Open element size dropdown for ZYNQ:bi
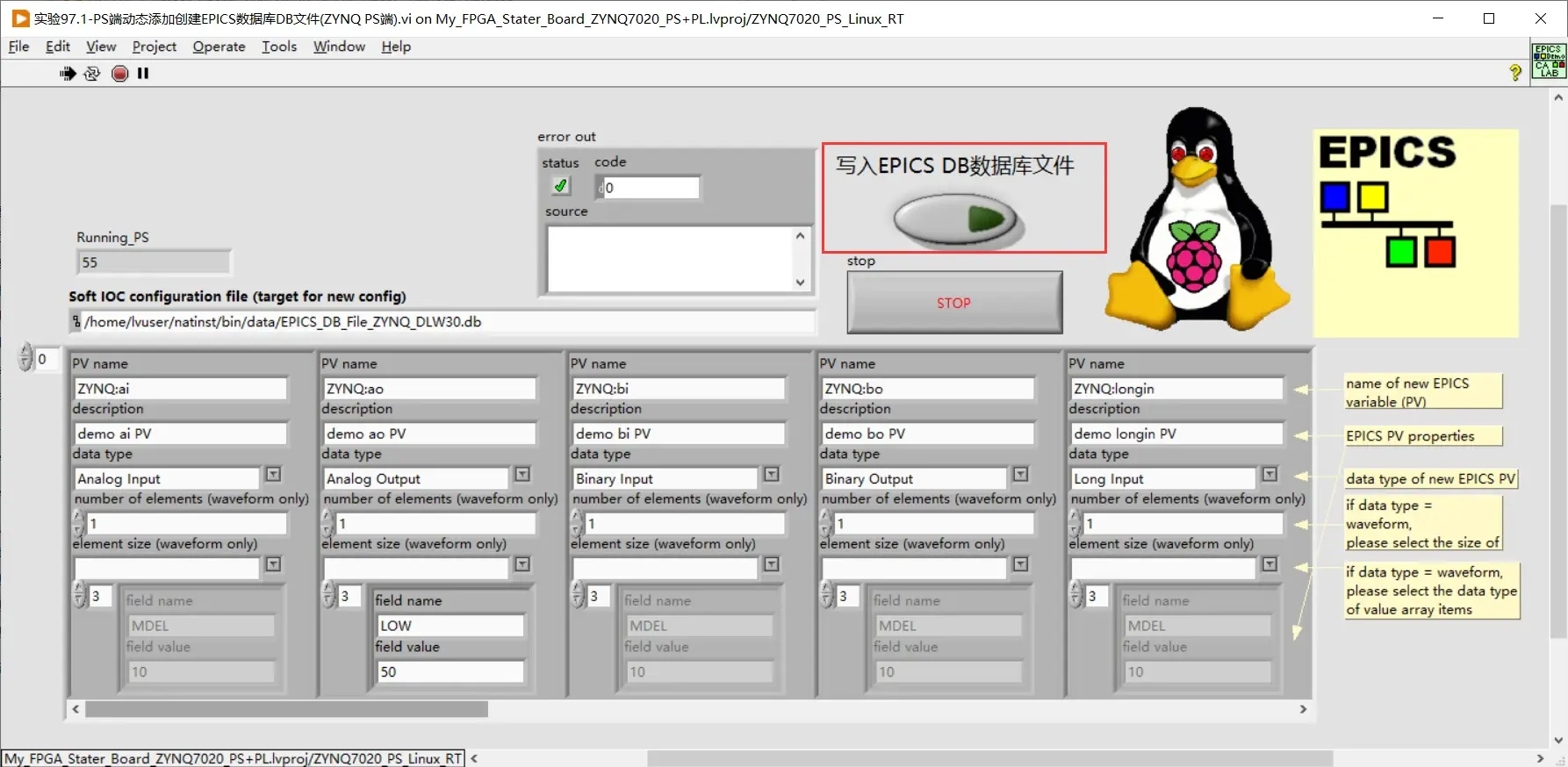The width and height of the screenshot is (1568, 767). click(772, 564)
